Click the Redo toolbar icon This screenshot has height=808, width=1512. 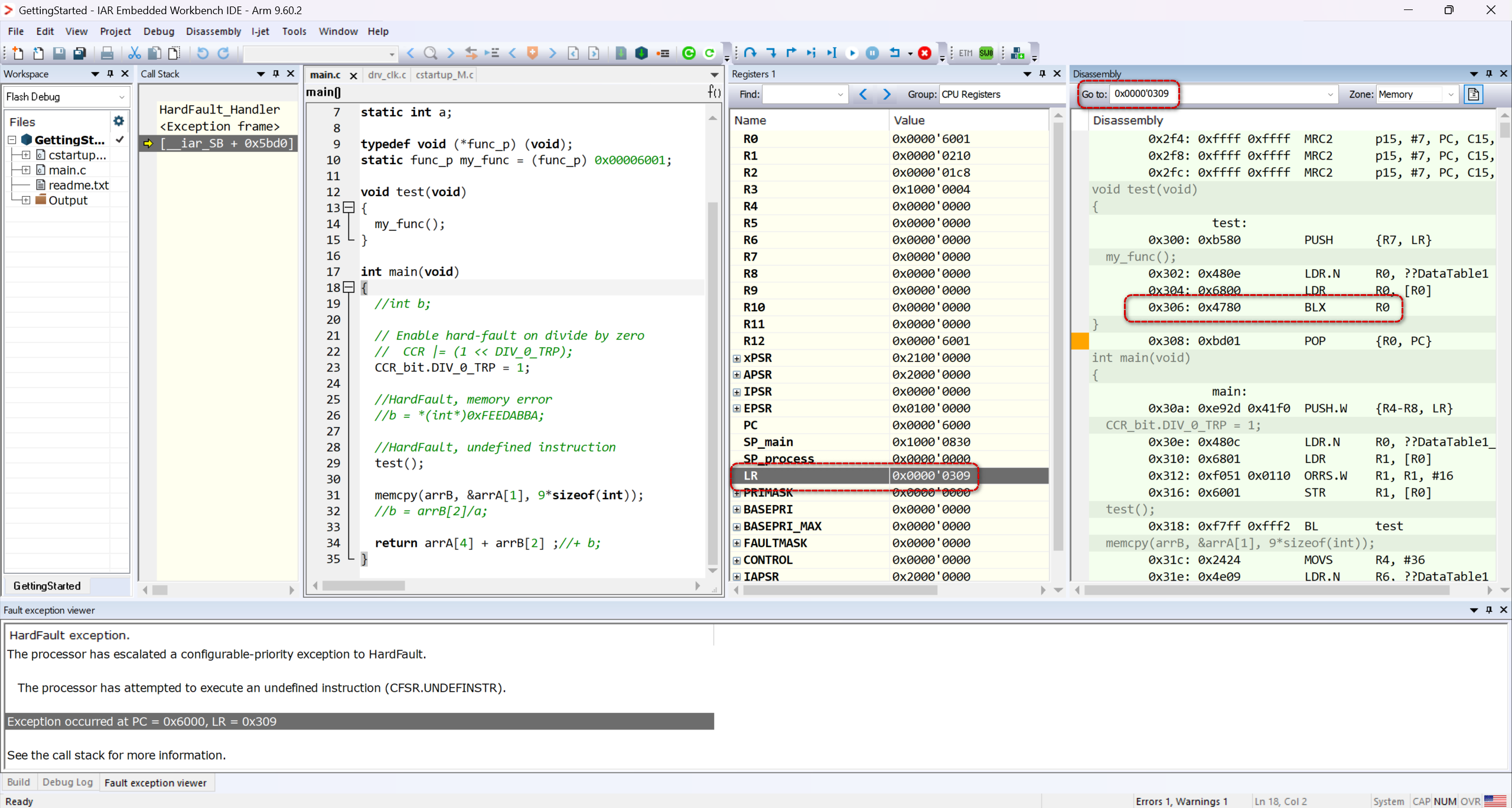(x=223, y=53)
